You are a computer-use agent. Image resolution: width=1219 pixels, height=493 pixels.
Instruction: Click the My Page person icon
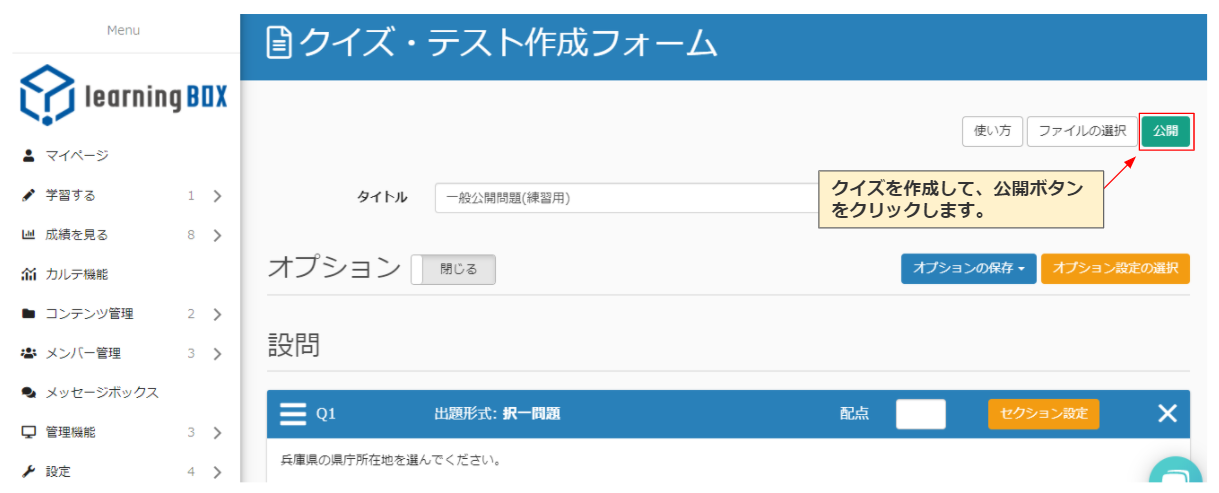tap(28, 156)
